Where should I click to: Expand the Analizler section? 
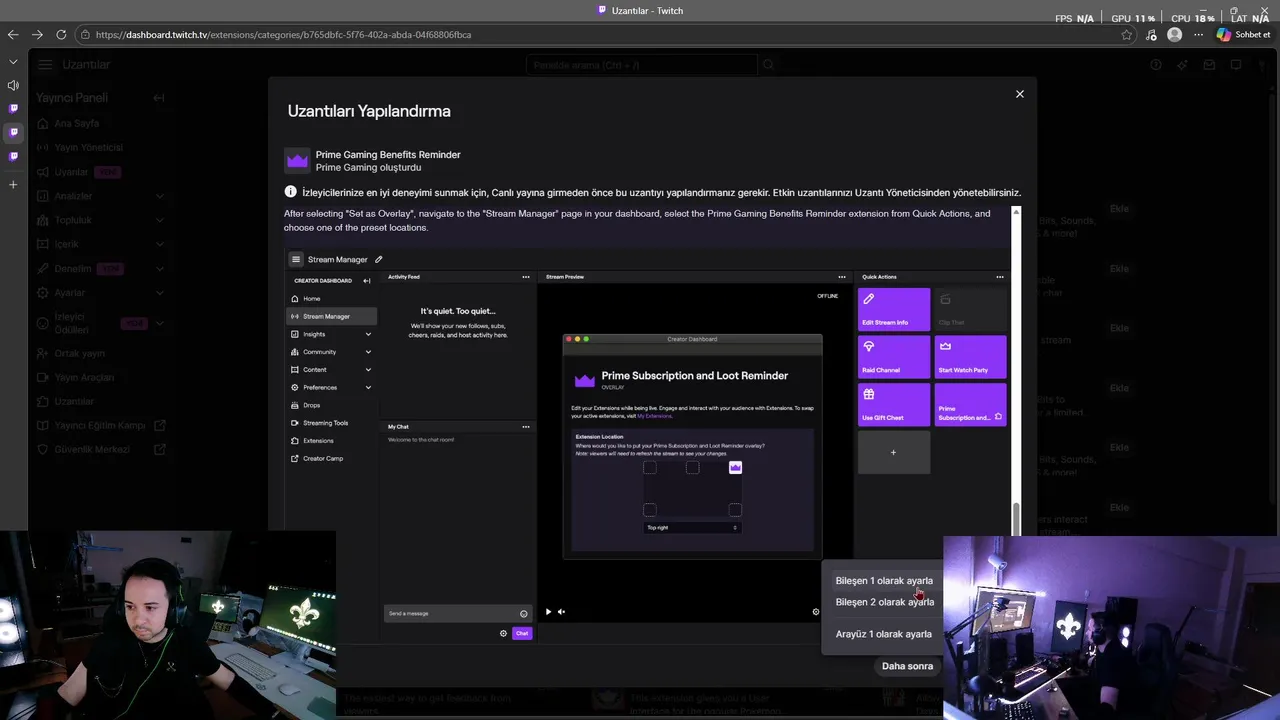click(160, 196)
